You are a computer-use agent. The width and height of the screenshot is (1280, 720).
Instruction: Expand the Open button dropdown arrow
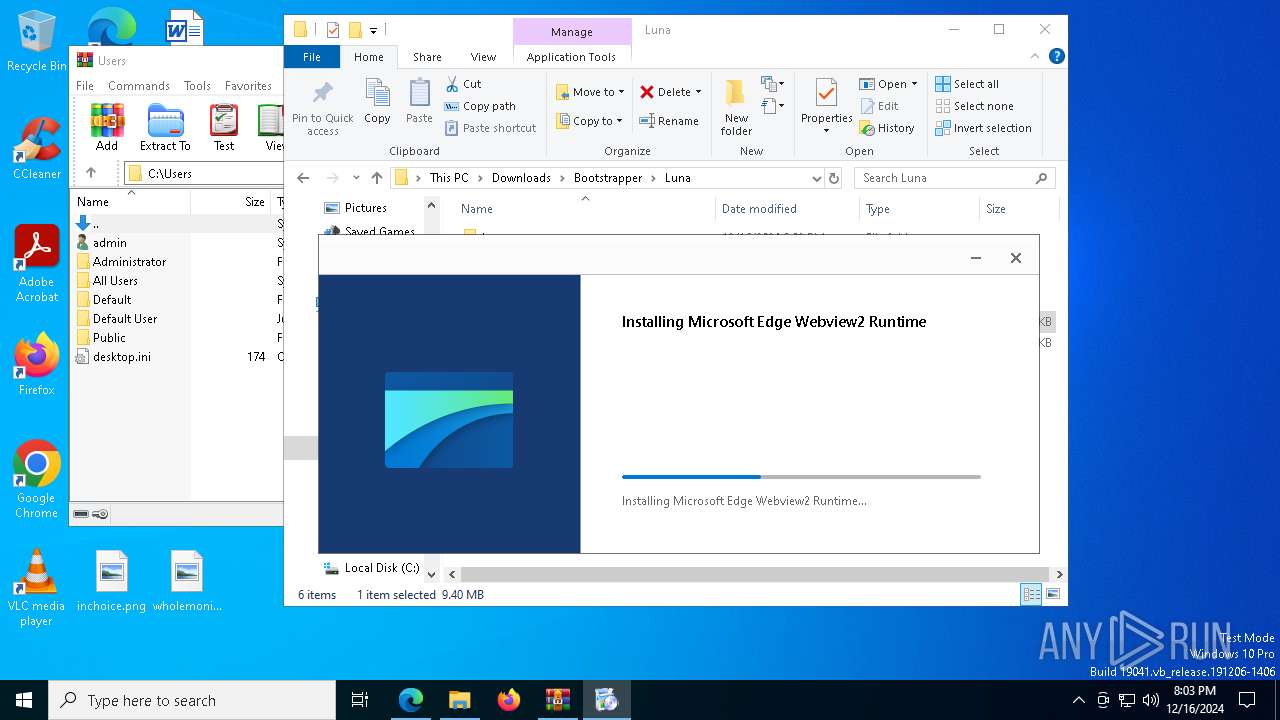(x=914, y=84)
